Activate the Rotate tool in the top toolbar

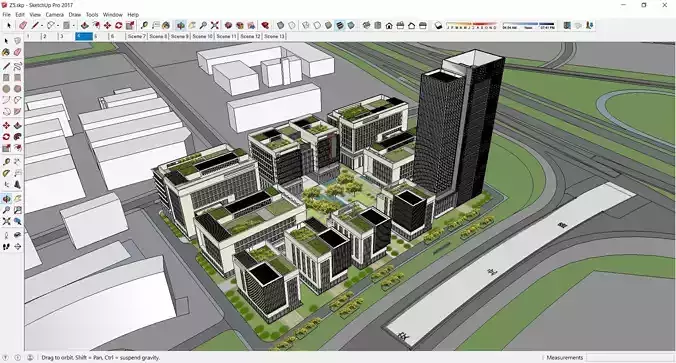119,25
